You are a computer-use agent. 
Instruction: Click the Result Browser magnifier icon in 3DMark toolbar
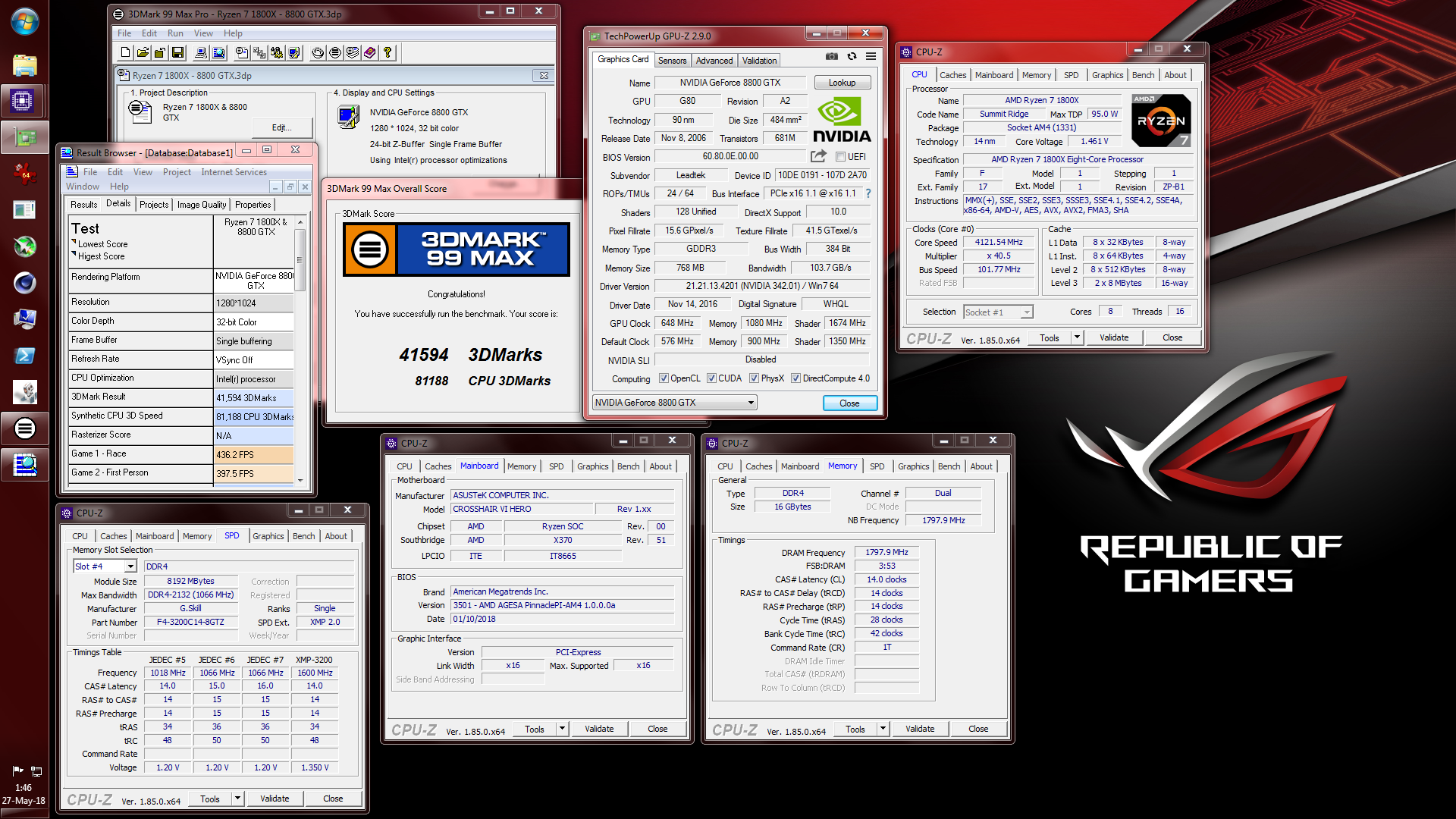click(218, 52)
